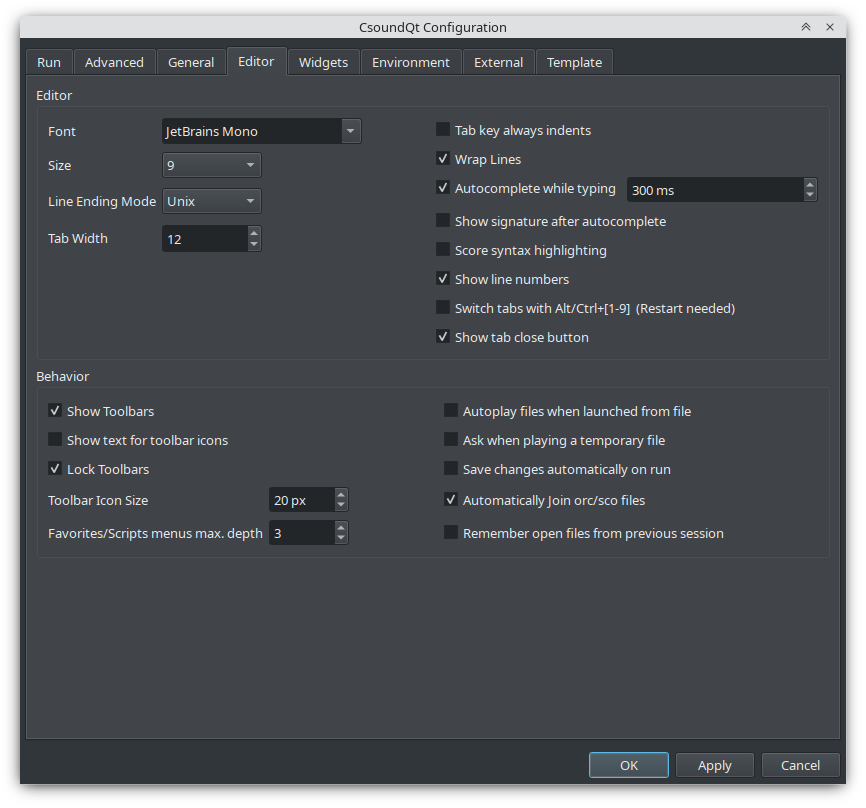The height and width of the screenshot is (808, 866).
Task: Click Favorites/Scripts menus max depth field
Action: click(302, 533)
